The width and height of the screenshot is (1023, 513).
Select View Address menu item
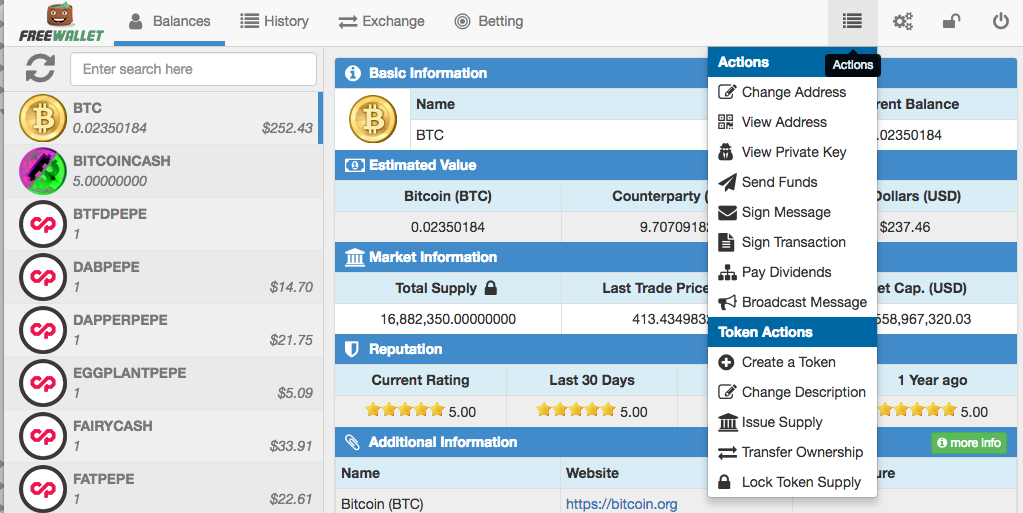[792, 122]
